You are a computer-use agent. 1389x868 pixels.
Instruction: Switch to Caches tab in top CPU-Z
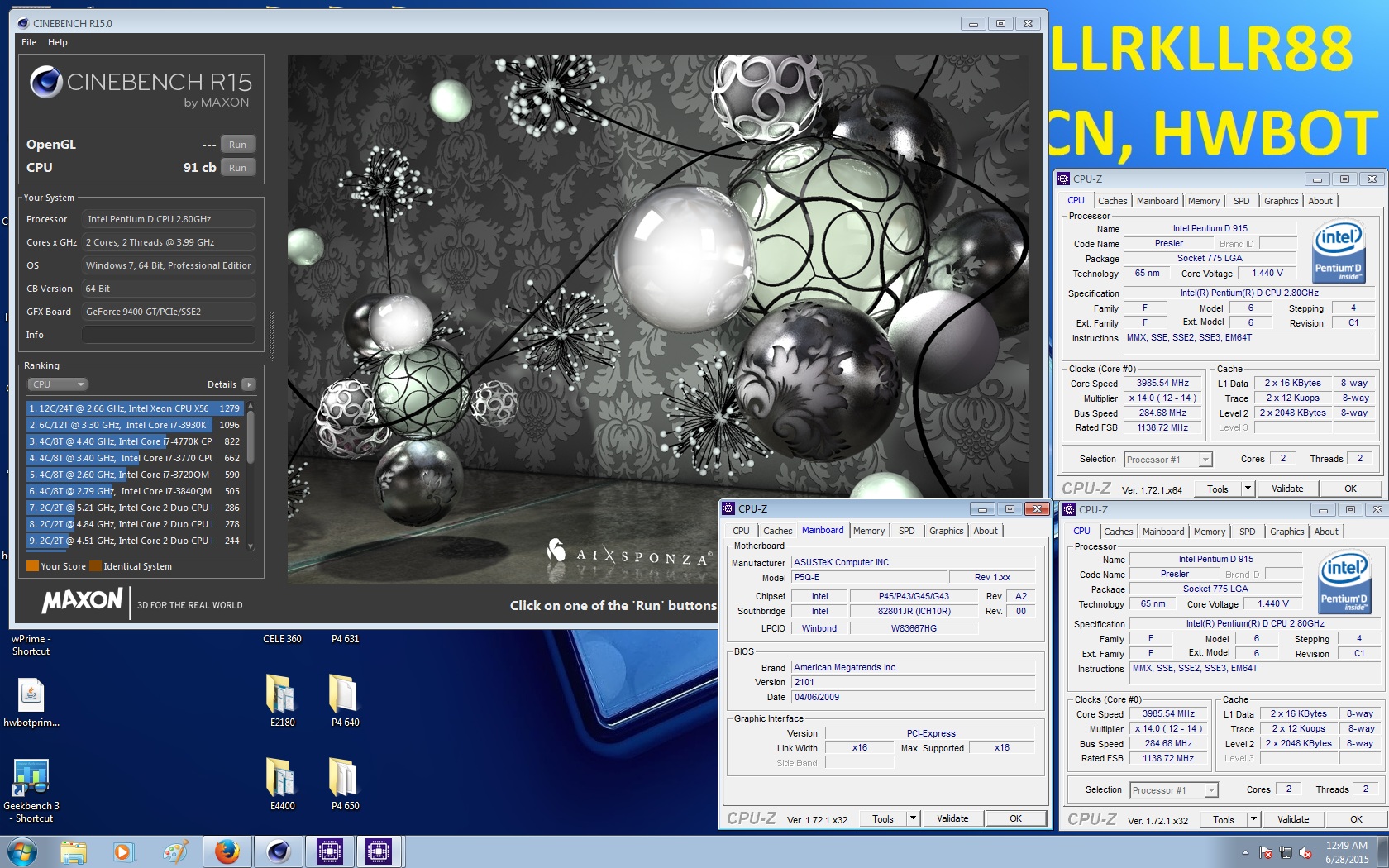[1112, 201]
